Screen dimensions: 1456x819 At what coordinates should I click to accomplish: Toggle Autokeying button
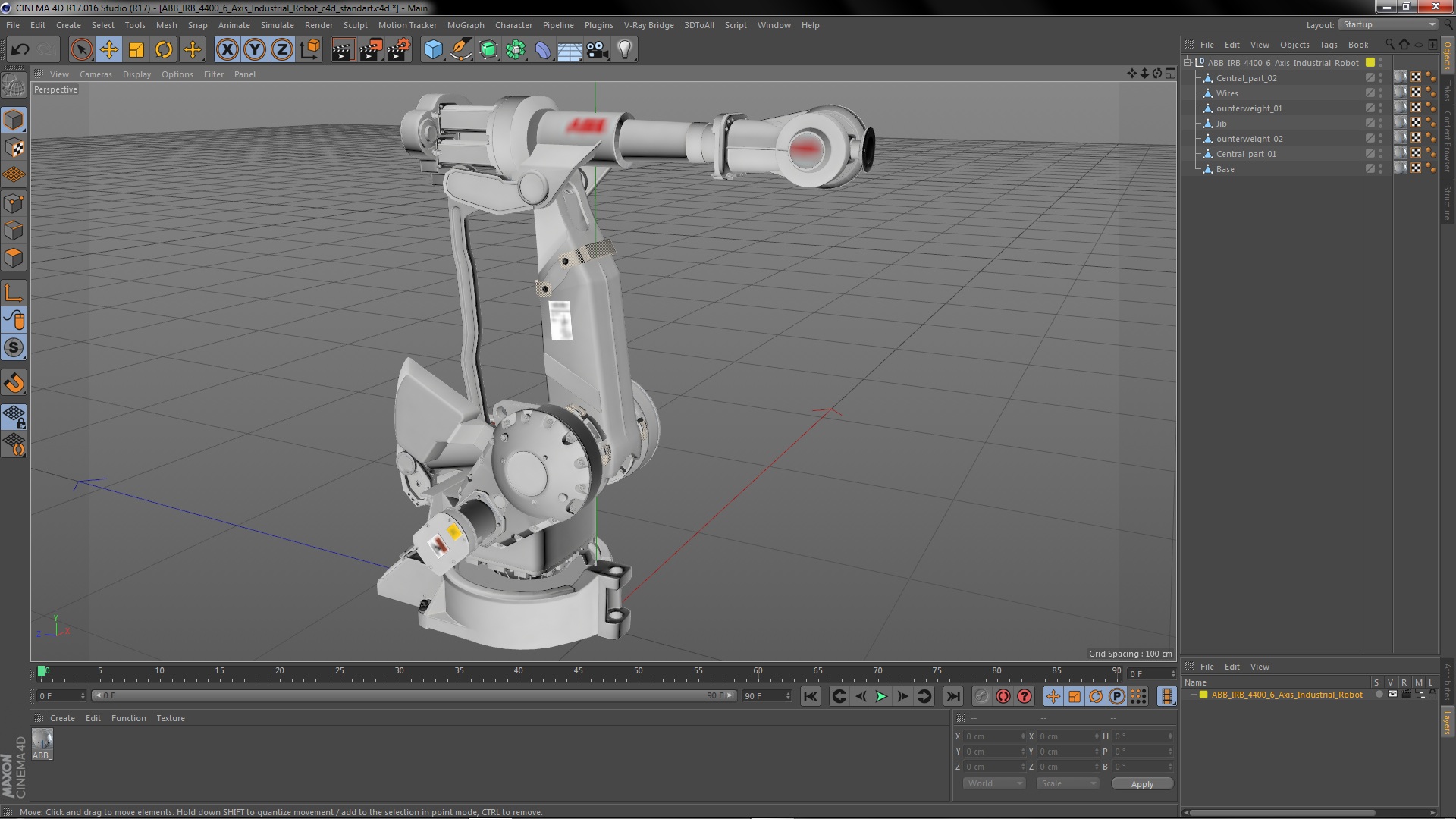tap(1003, 696)
